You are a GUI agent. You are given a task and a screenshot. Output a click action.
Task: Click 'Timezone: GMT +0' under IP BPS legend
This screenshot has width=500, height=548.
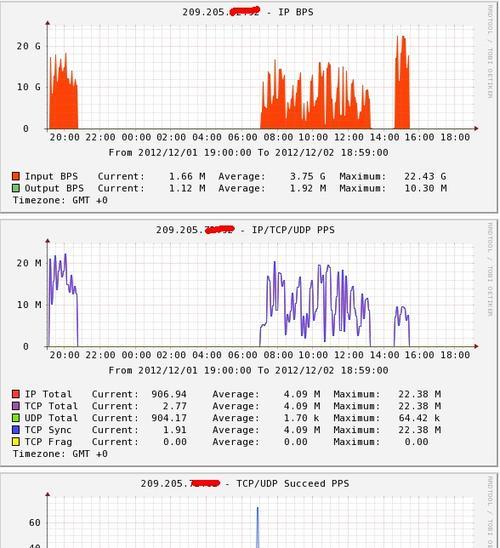click(60, 200)
